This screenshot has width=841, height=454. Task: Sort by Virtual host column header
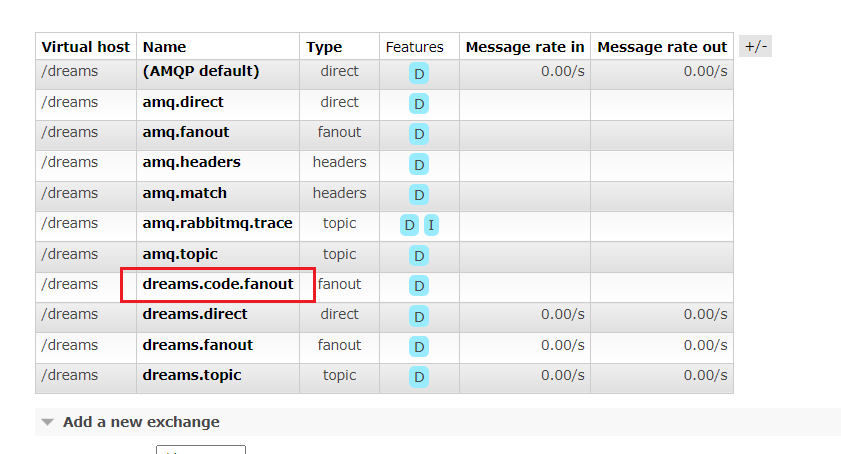point(85,47)
